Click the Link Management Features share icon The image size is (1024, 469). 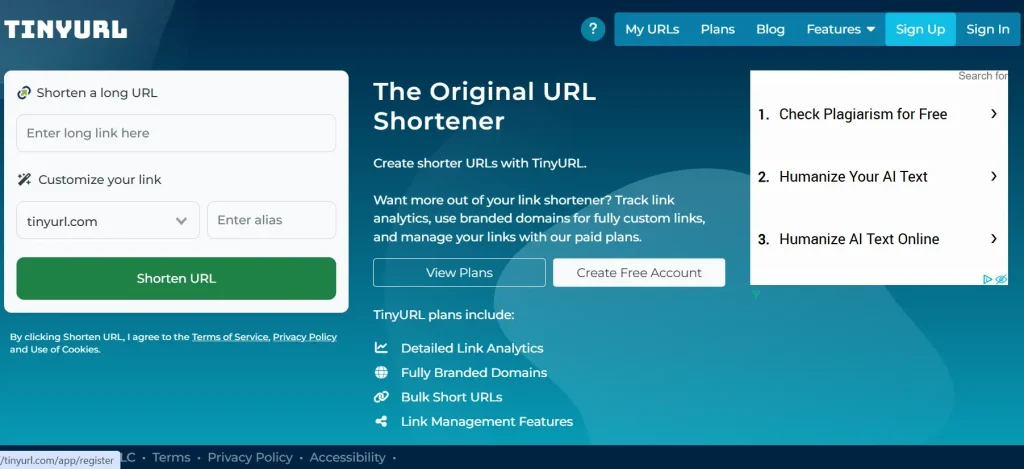(381, 421)
